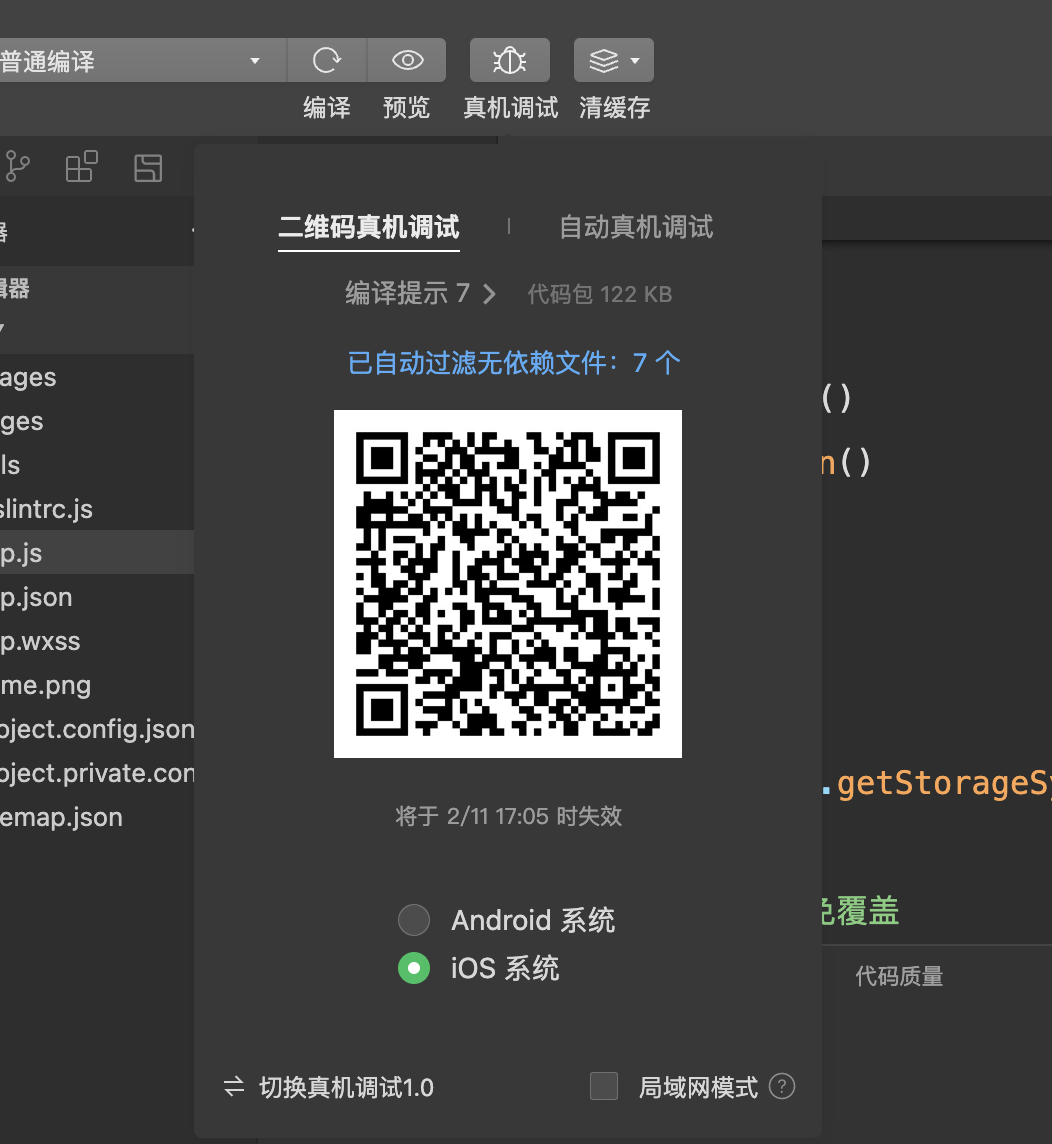Click the clear cache layers icon
The width and height of the screenshot is (1052, 1144).
point(603,60)
